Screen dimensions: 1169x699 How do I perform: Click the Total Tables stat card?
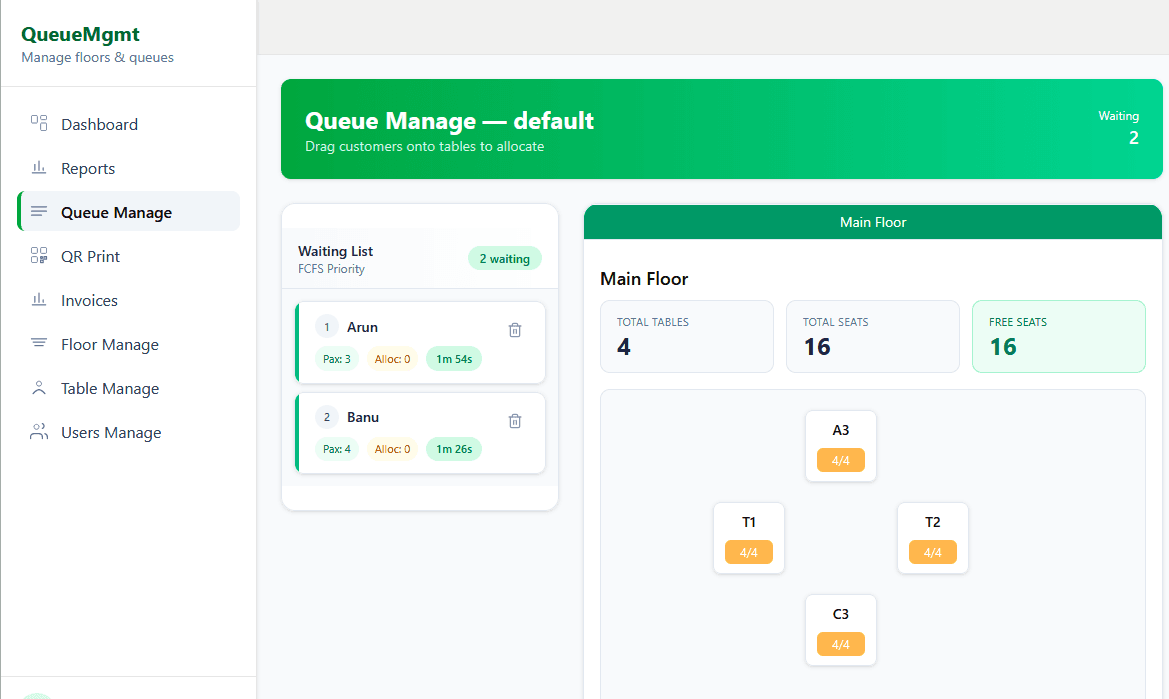[x=687, y=336]
